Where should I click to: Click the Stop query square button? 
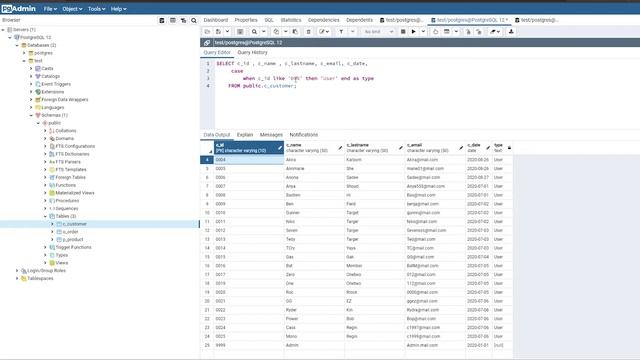(x=403, y=32)
